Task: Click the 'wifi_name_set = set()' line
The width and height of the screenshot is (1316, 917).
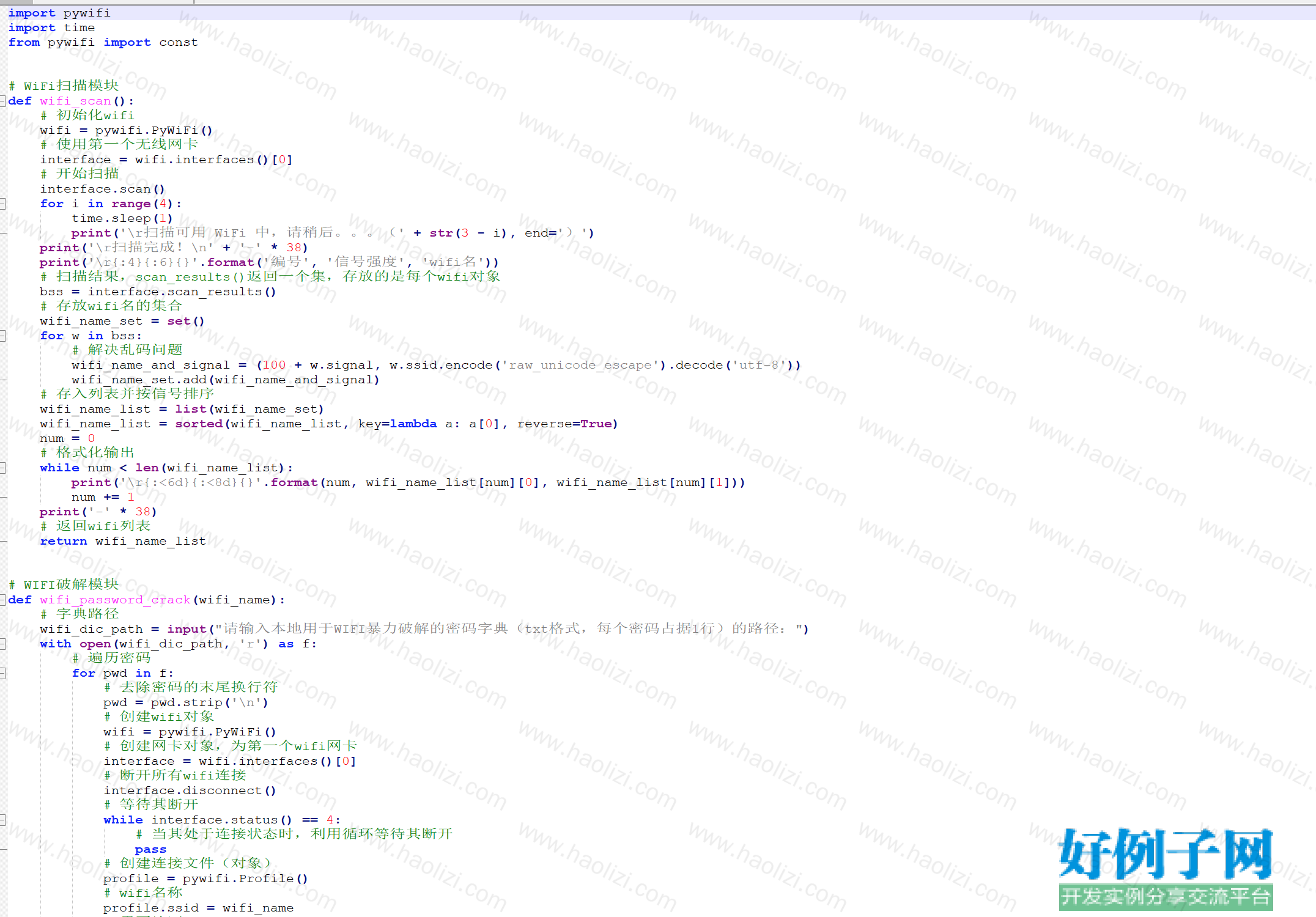Action: tap(122, 321)
